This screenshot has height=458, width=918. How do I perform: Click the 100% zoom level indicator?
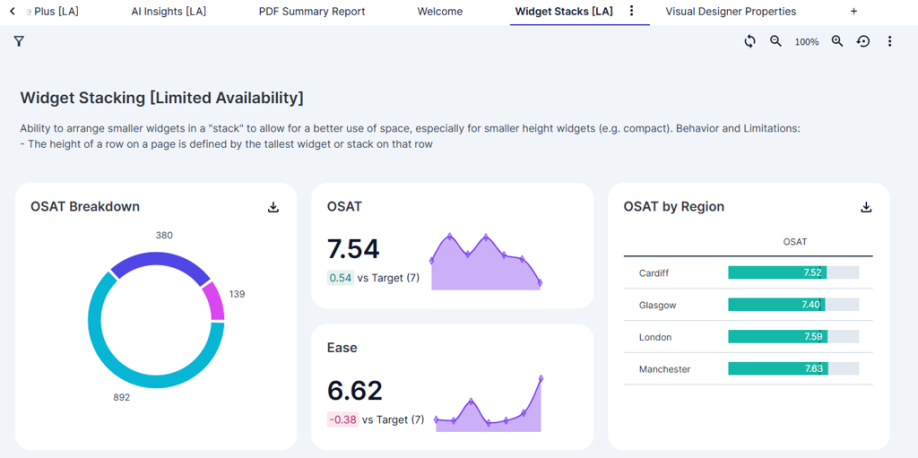(x=807, y=42)
